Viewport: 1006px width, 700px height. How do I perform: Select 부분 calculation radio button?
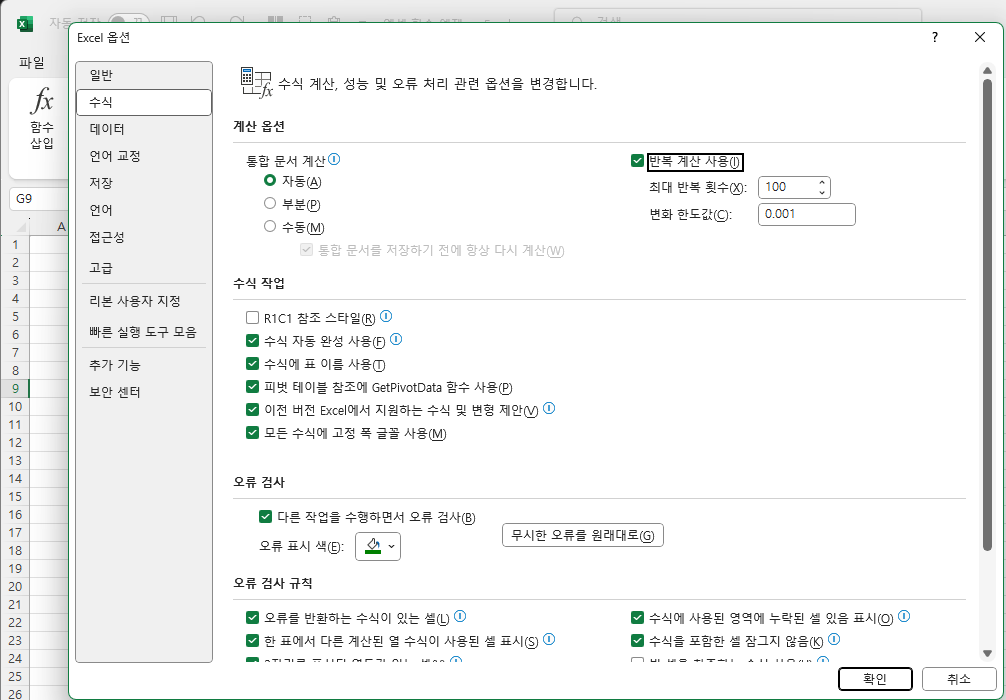[270, 204]
